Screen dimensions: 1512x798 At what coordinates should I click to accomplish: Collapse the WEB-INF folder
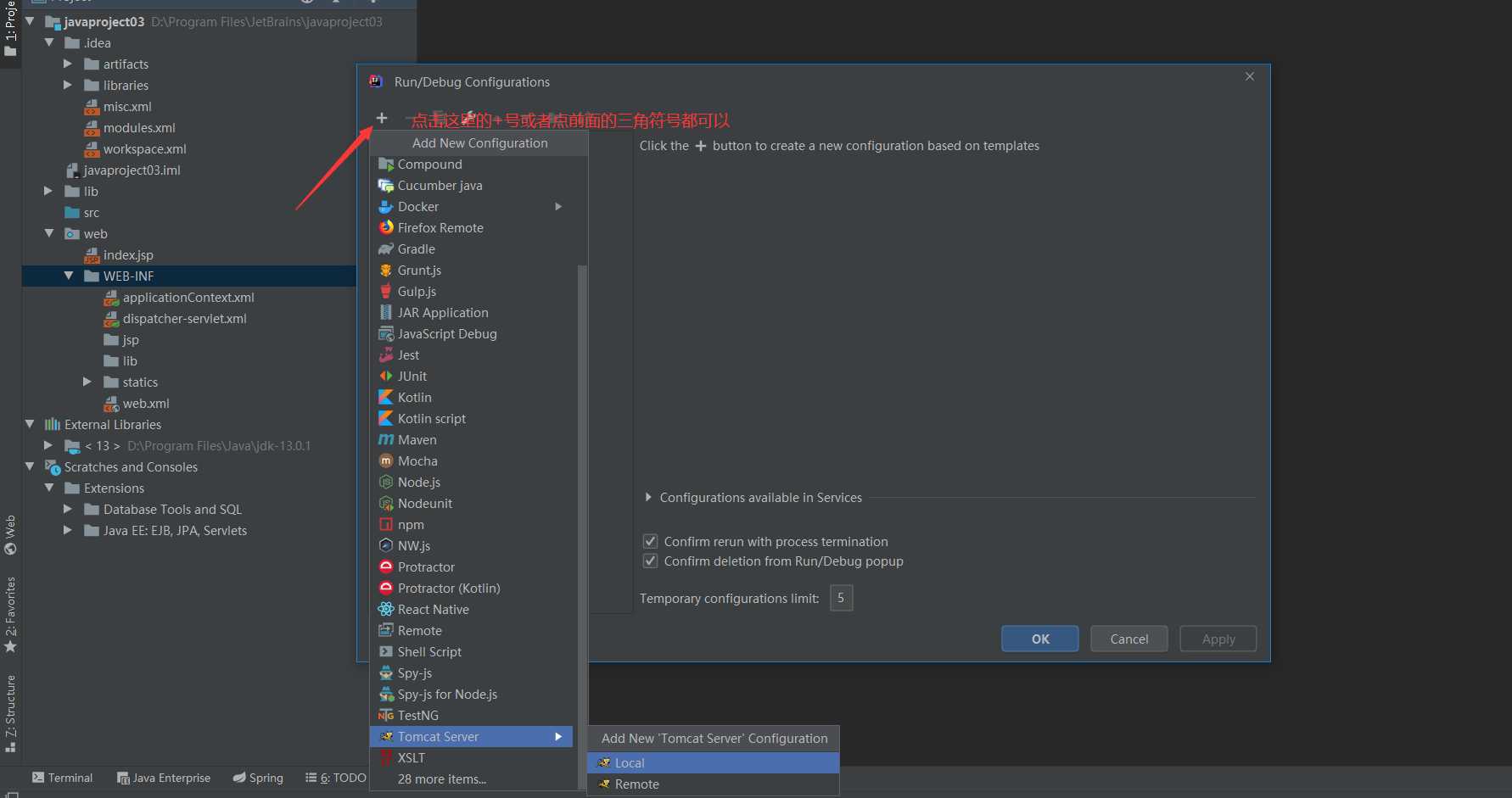click(69, 276)
